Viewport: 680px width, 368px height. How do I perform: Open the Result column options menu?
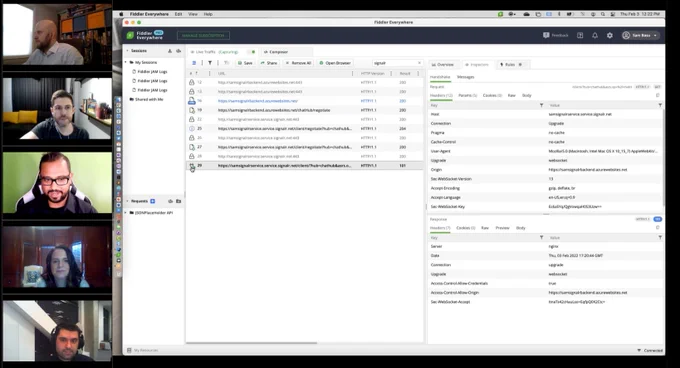[418, 74]
